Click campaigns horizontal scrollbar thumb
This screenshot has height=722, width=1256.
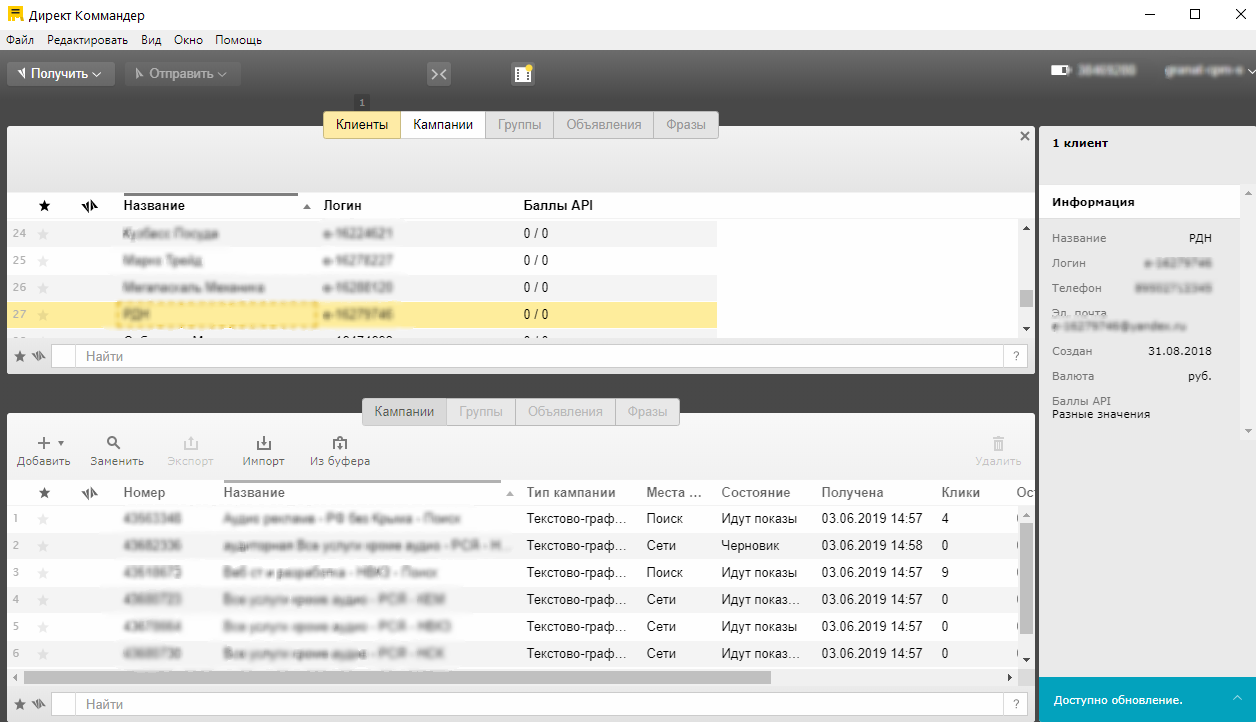click(x=397, y=677)
